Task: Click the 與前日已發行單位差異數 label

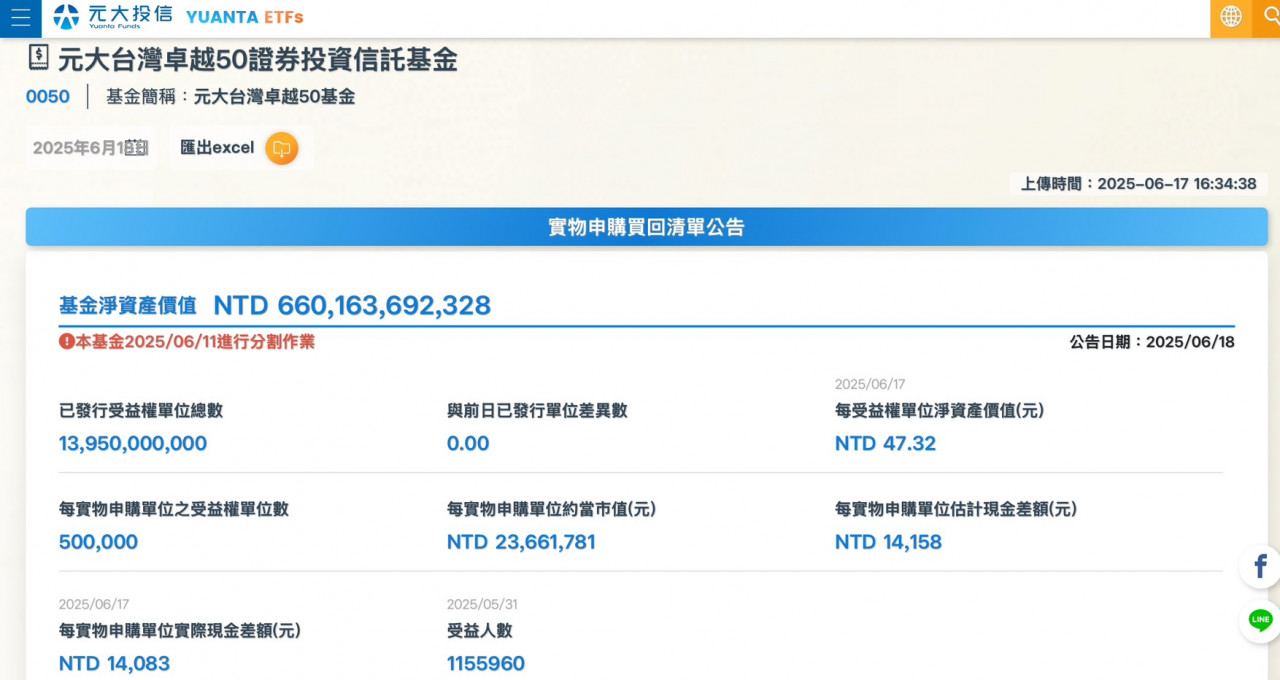Action: click(537, 411)
